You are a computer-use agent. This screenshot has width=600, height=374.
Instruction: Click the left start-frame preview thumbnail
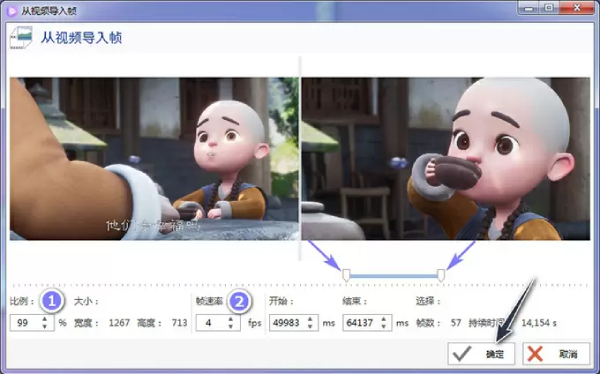[x=154, y=159]
